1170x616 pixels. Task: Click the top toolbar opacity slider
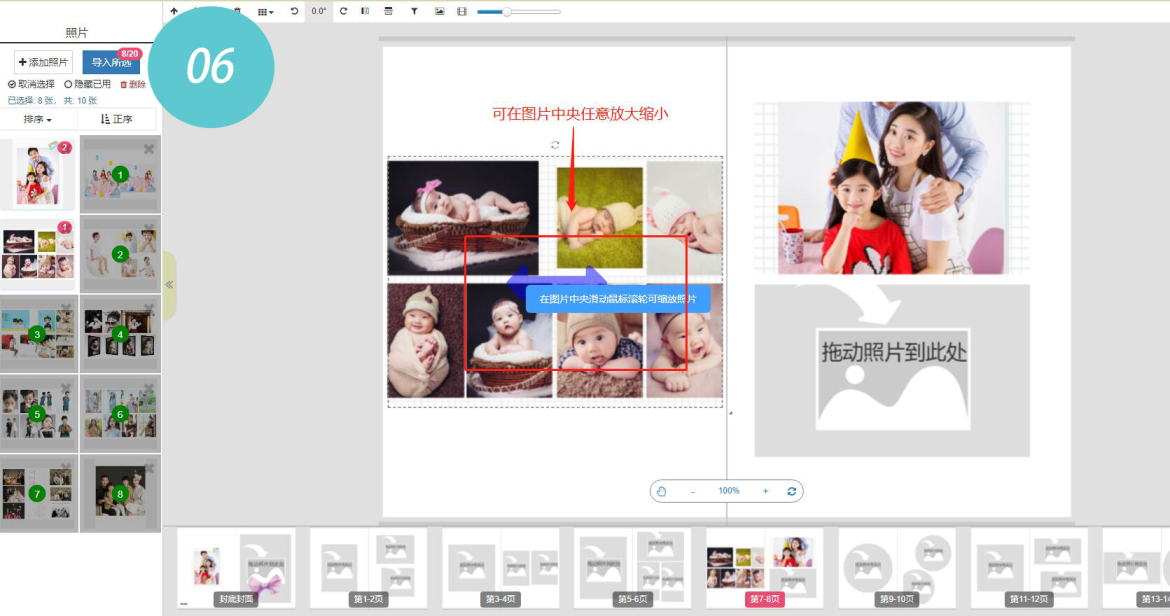click(x=518, y=12)
